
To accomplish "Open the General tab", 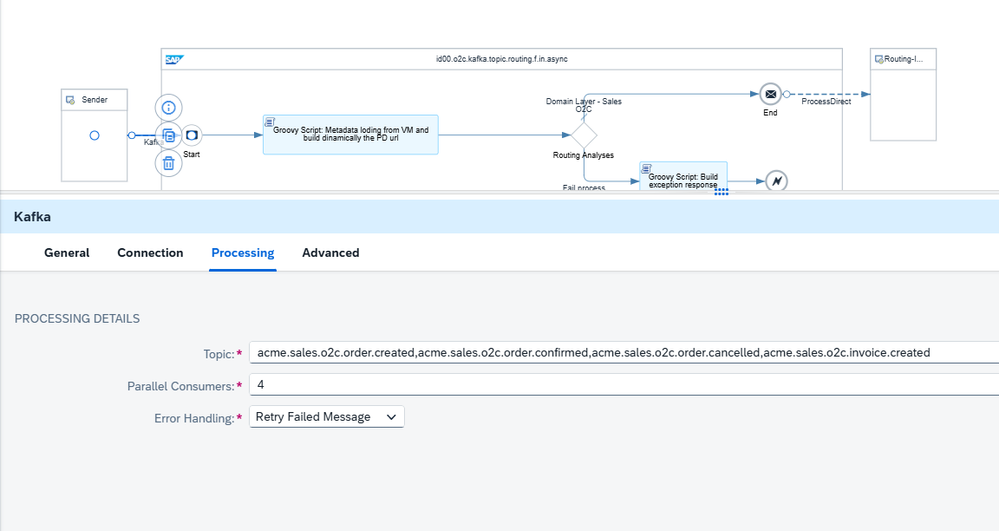I will point(67,253).
